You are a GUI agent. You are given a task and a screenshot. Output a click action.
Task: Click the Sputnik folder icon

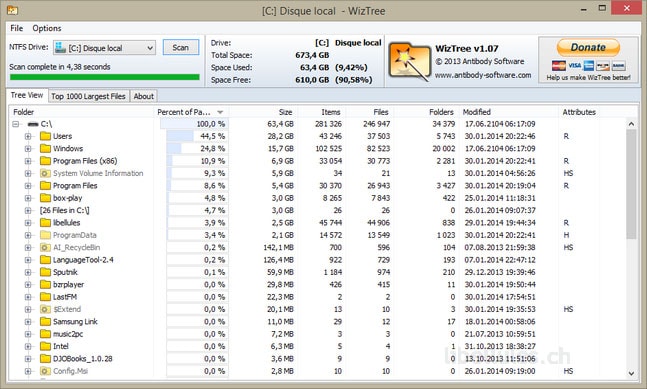[x=45, y=272]
